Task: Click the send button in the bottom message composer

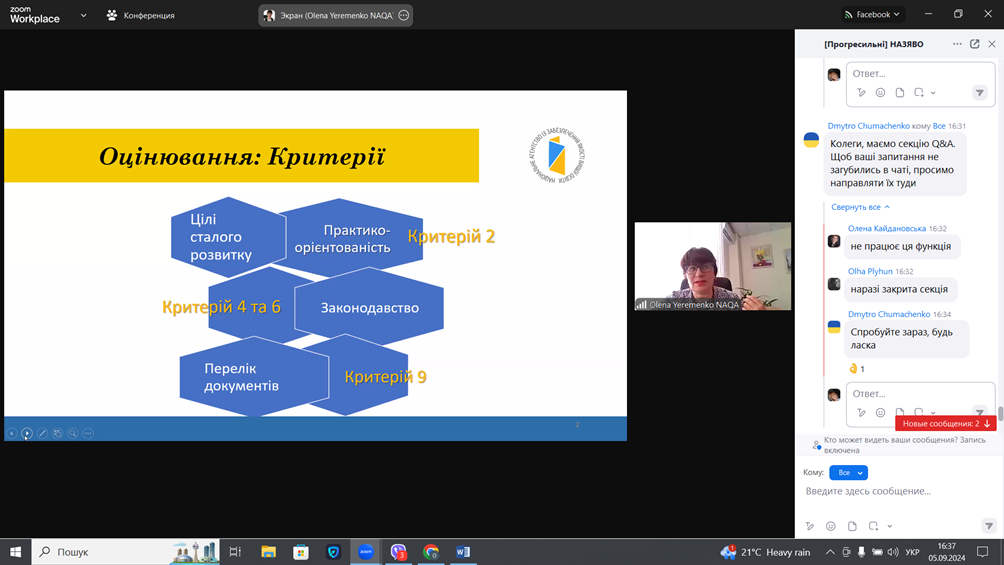Action: click(989, 526)
